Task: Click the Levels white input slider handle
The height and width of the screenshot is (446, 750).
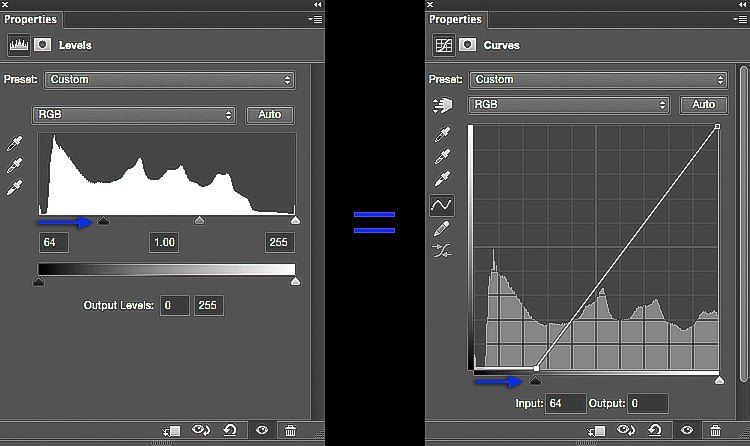Action: pyautogui.click(x=295, y=220)
